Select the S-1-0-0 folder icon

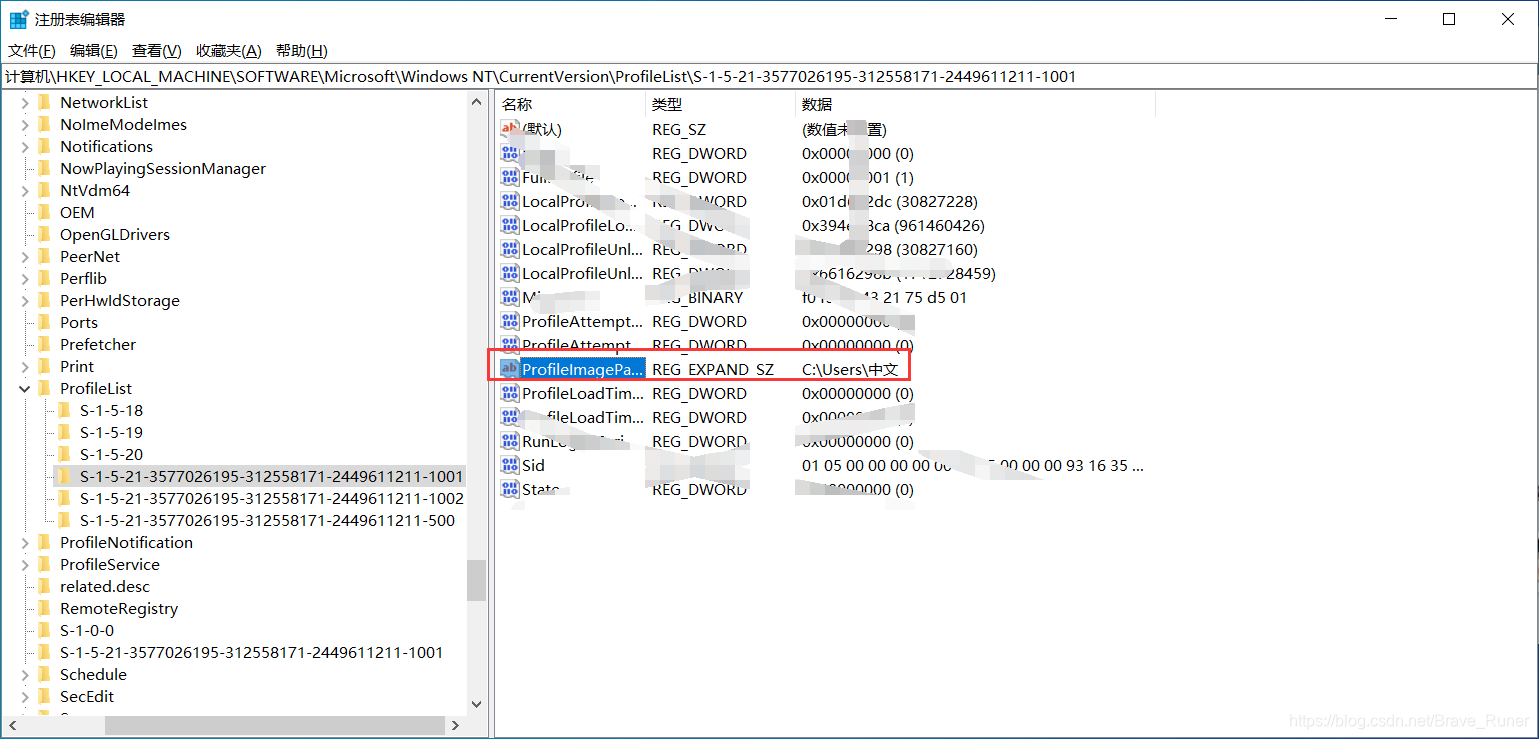click(x=44, y=630)
